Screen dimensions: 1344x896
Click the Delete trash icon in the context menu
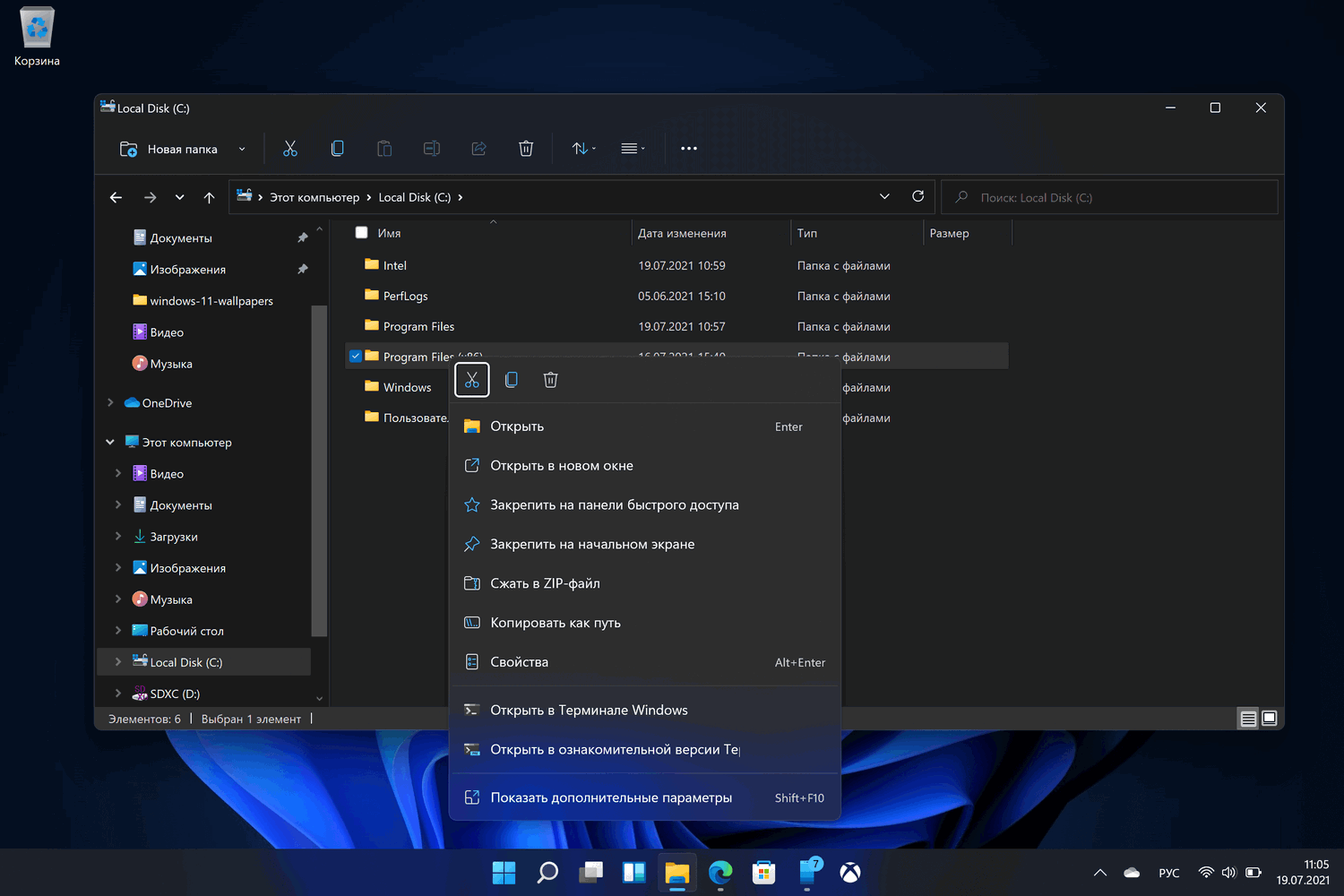[550, 380]
